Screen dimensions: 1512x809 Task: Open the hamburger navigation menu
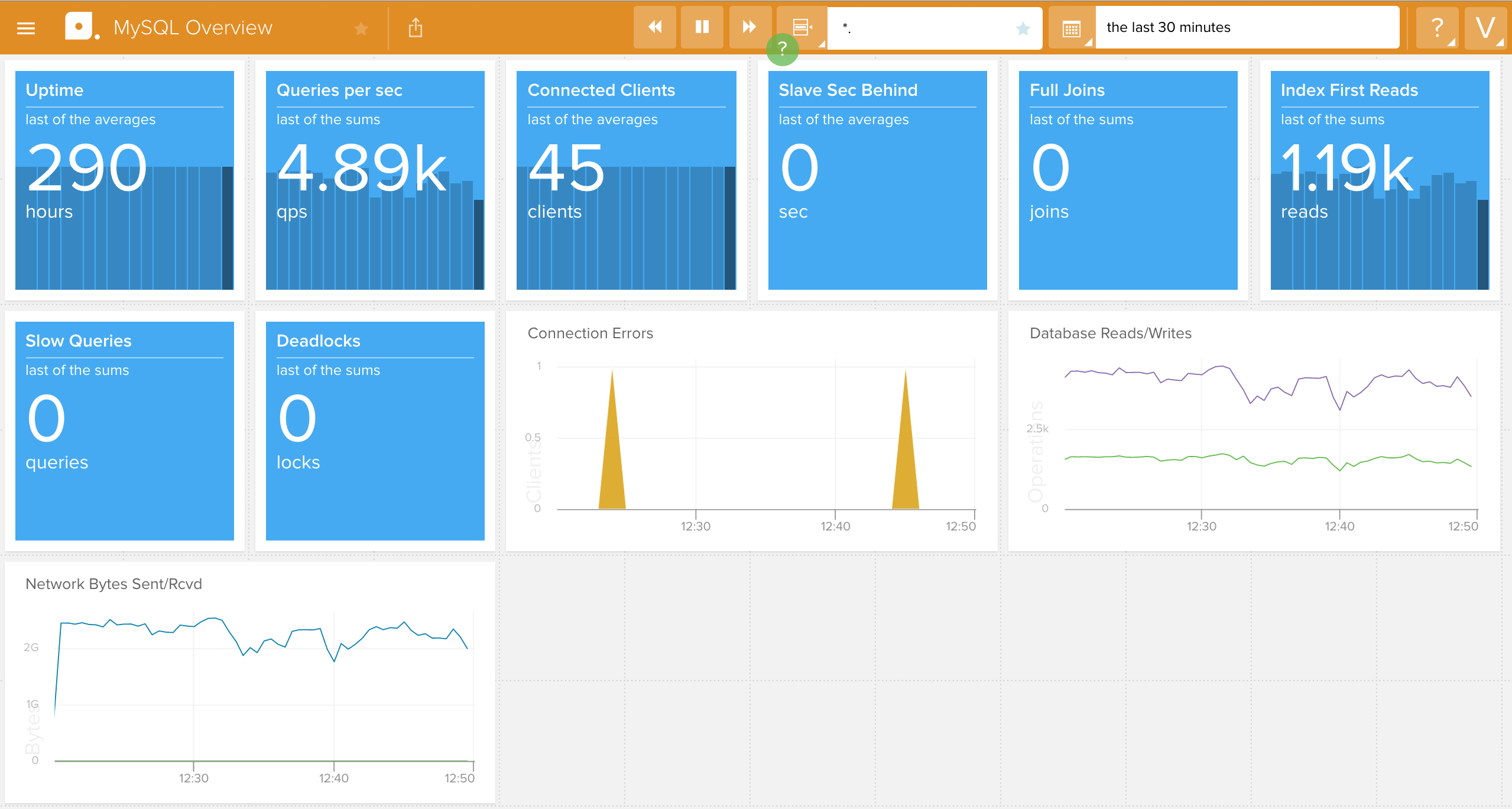(x=26, y=27)
